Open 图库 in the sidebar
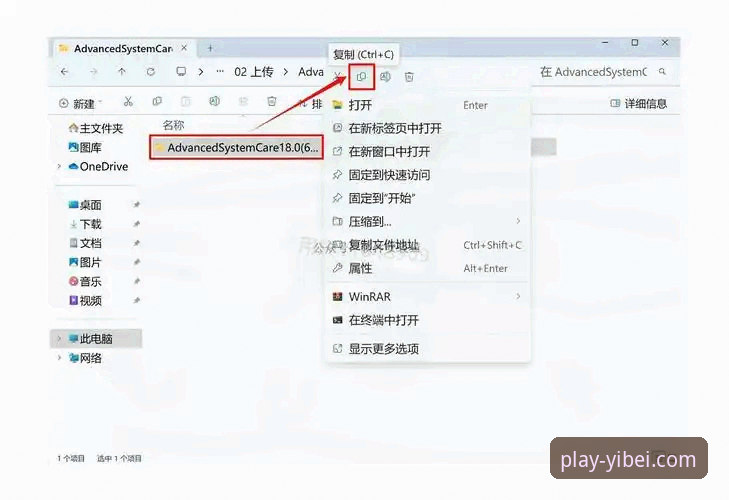 tap(85, 147)
